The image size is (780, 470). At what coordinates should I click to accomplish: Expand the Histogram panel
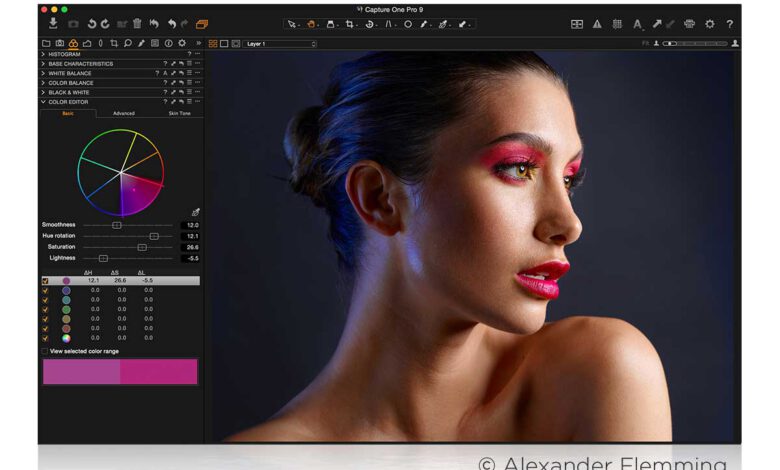tap(65, 54)
